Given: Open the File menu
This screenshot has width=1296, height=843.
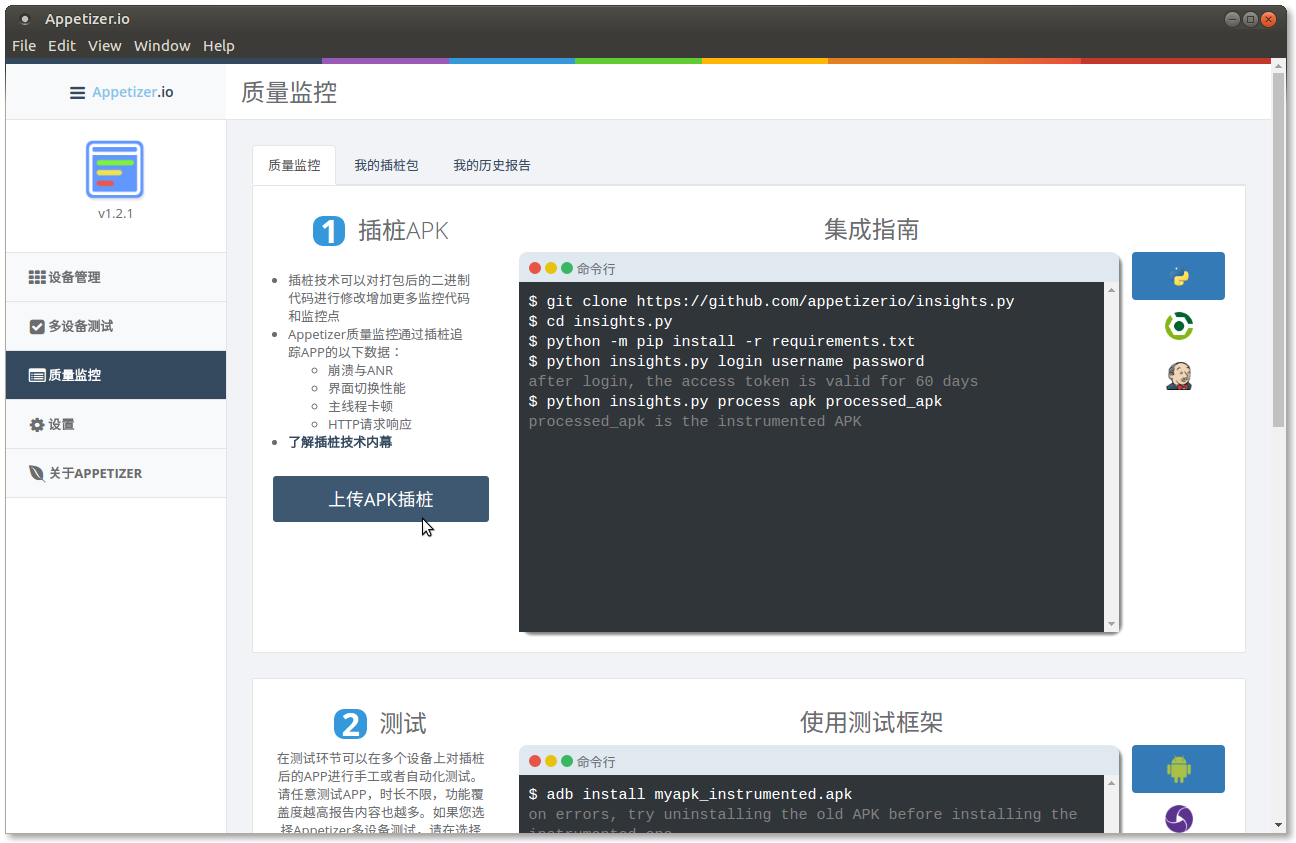Looking at the screenshot, I should 24,45.
